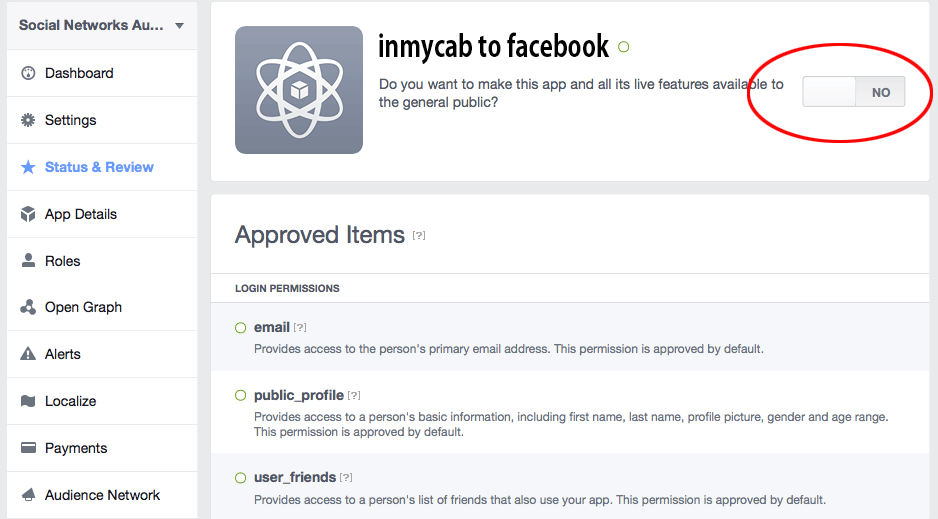Screen dimensions: 938x519
Task: Click the Audience Network megaphone icon
Action: (28, 495)
